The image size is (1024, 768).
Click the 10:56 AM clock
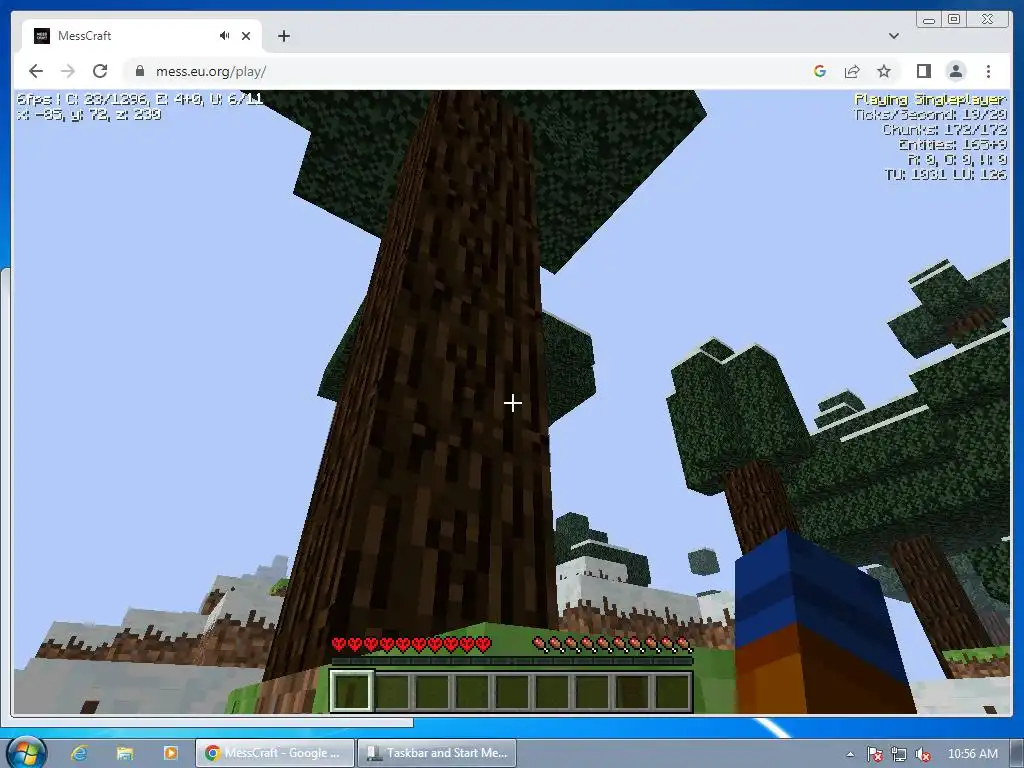pyautogui.click(x=972, y=754)
